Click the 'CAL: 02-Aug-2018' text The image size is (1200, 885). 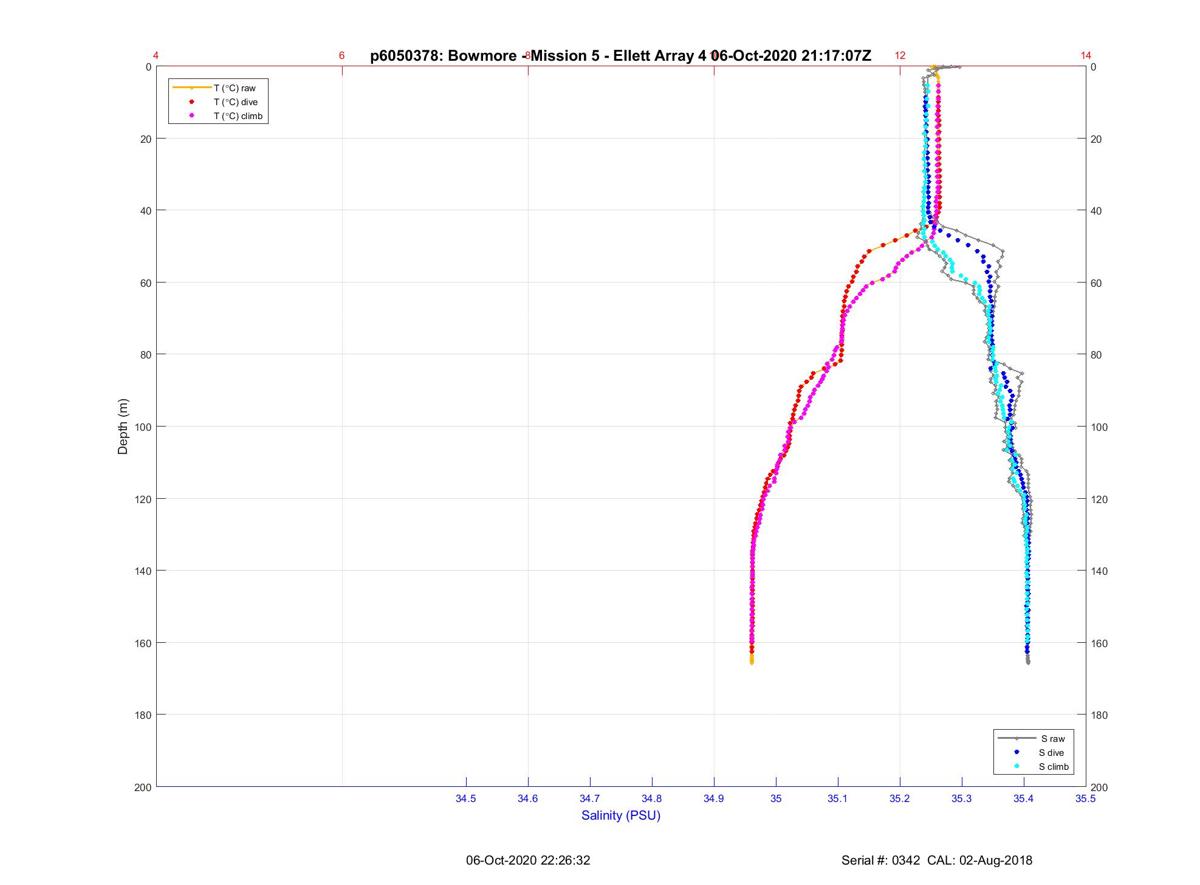[980, 860]
